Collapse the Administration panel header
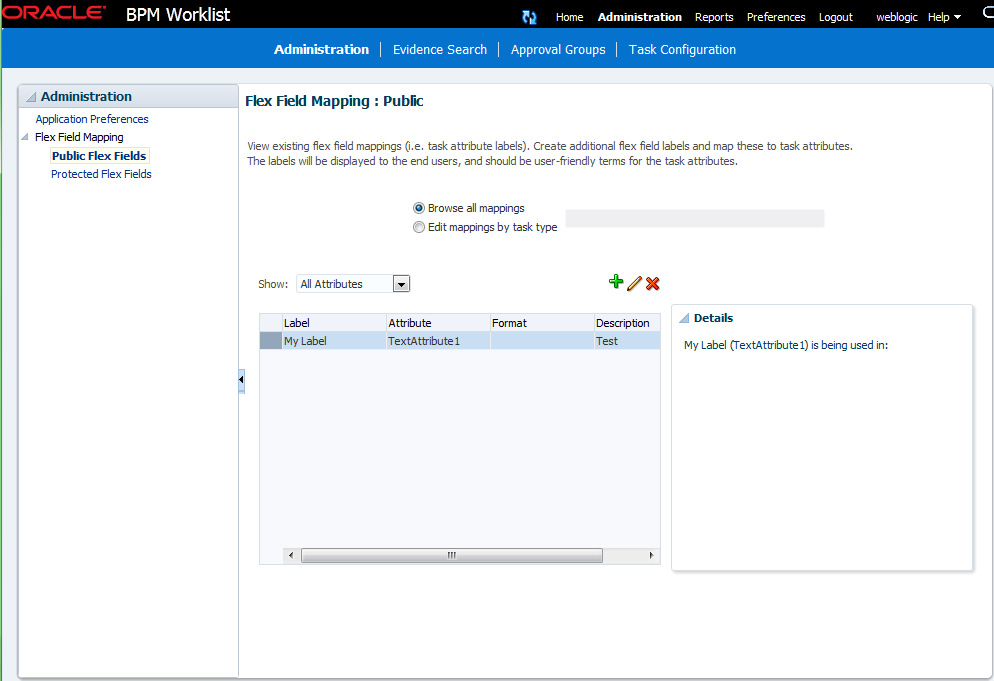This screenshot has height=681, width=994. 30,97
